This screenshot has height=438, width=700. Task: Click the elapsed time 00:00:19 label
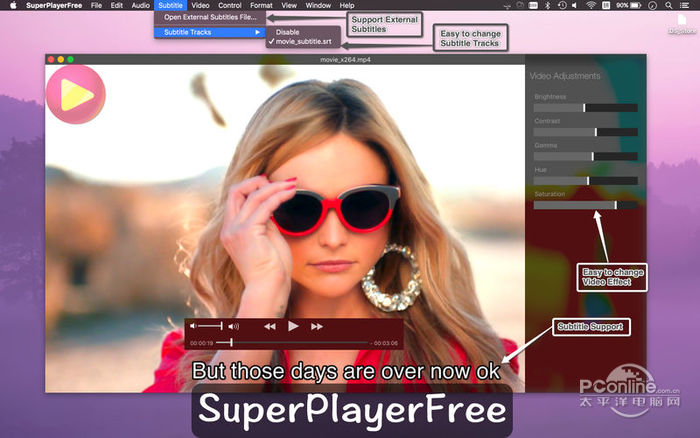(201, 343)
